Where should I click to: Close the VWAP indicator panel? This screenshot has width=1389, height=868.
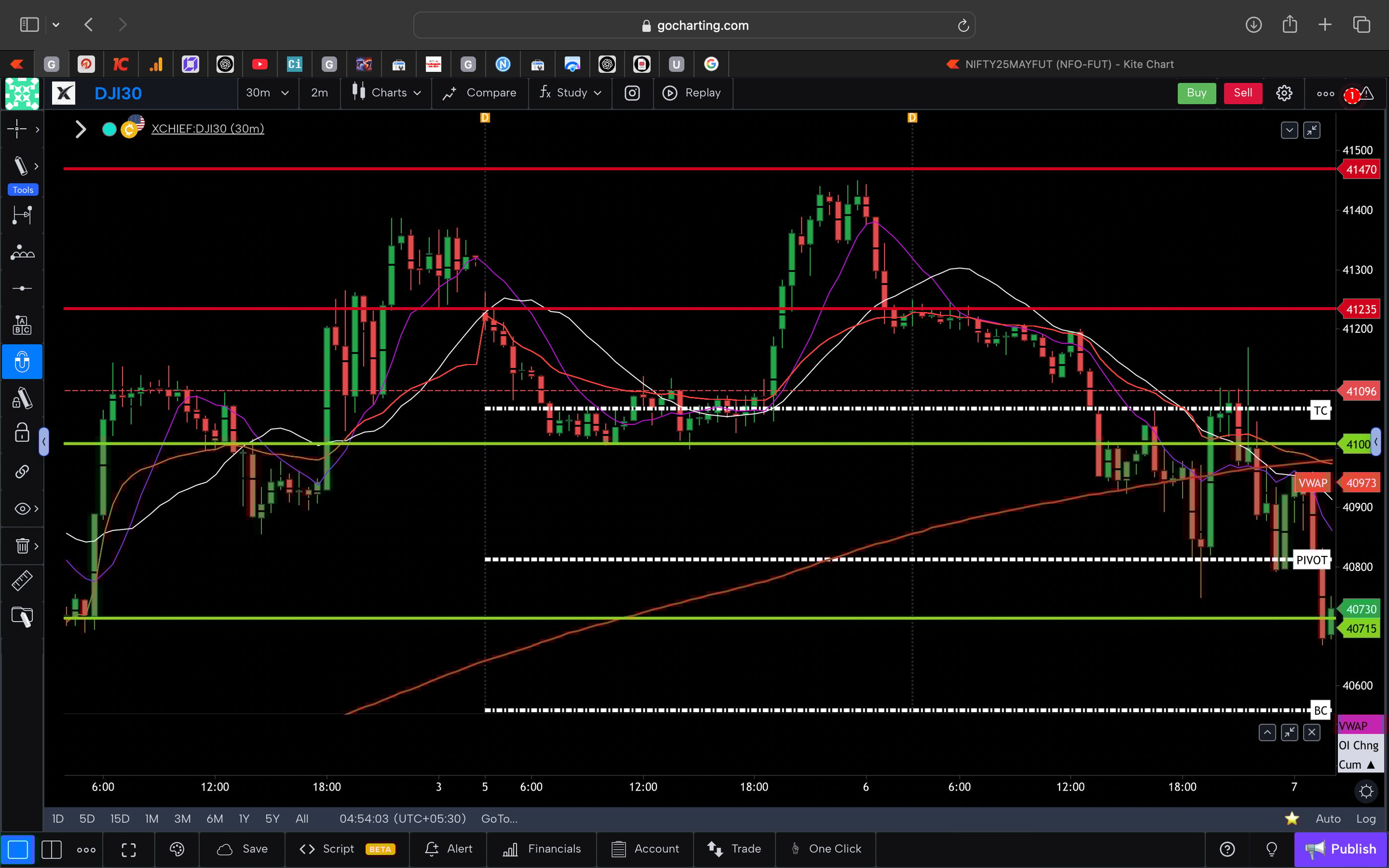[x=1313, y=733]
